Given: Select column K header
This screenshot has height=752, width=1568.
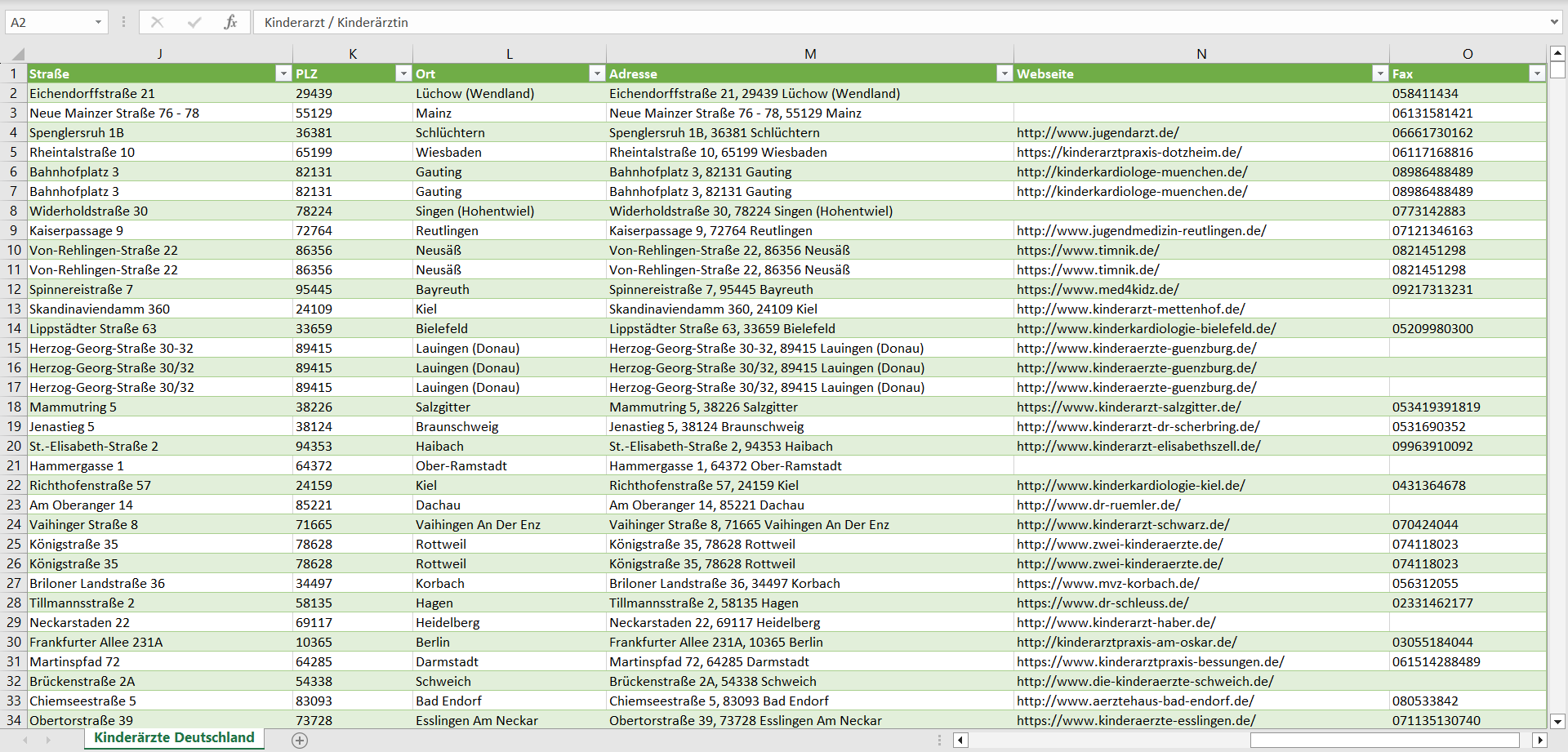Looking at the screenshot, I should (353, 54).
